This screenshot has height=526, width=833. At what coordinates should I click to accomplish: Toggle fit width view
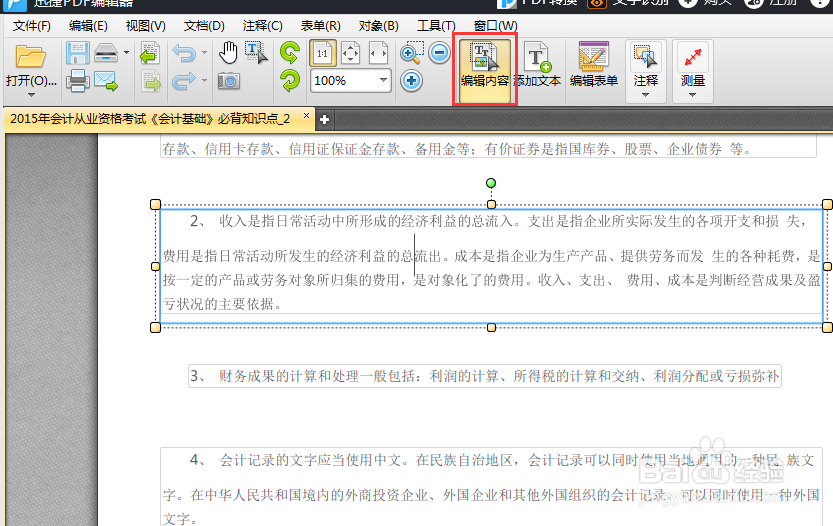tap(378, 53)
